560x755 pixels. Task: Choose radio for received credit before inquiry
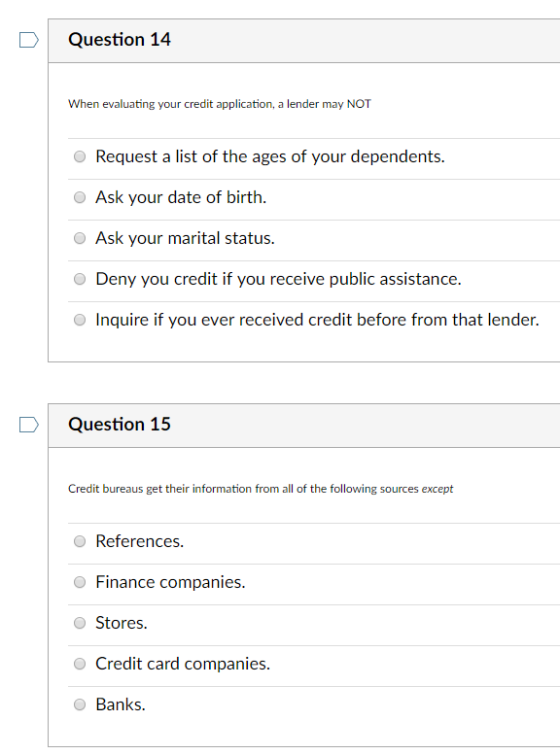[79, 320]
